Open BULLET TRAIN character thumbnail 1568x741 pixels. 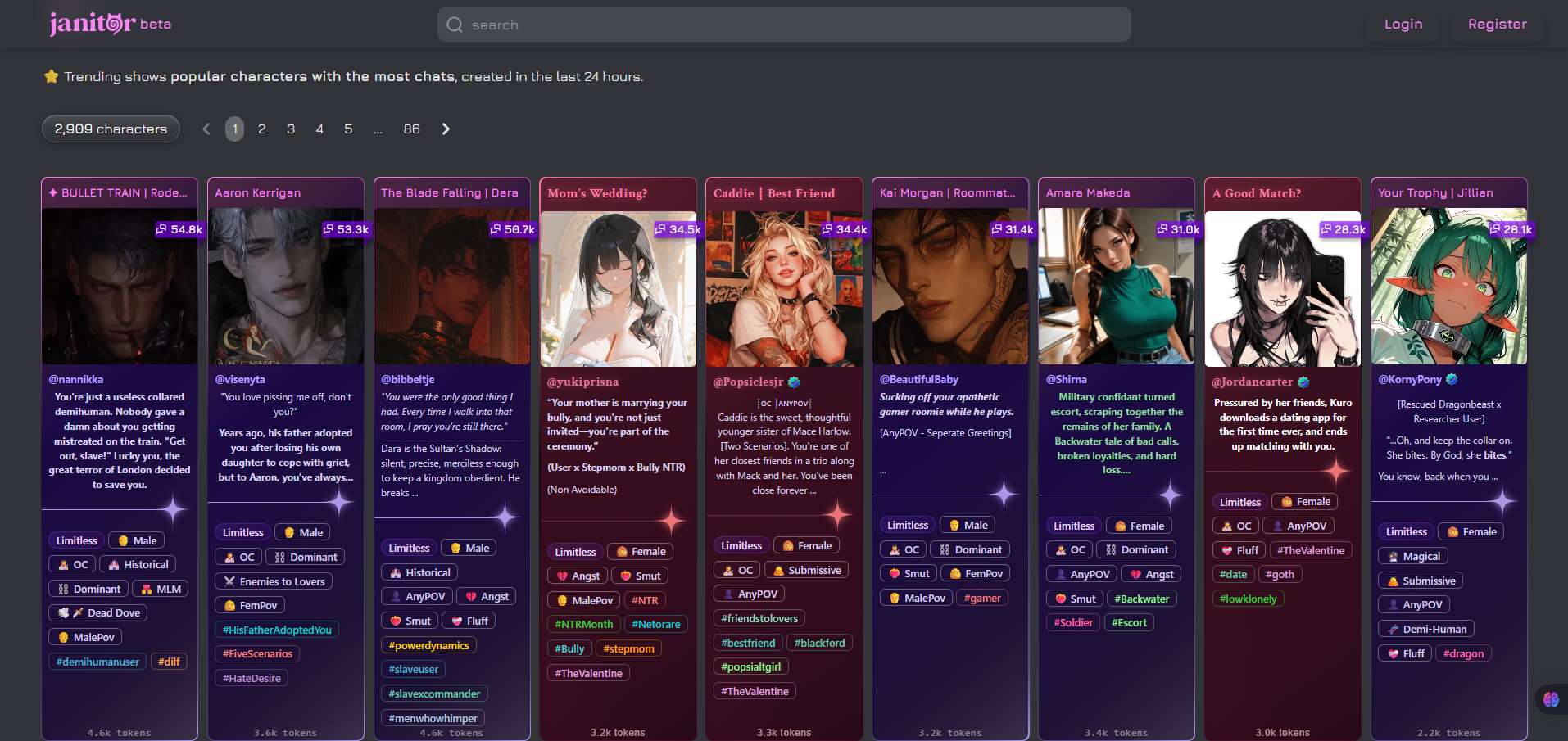tap(120, 286)
